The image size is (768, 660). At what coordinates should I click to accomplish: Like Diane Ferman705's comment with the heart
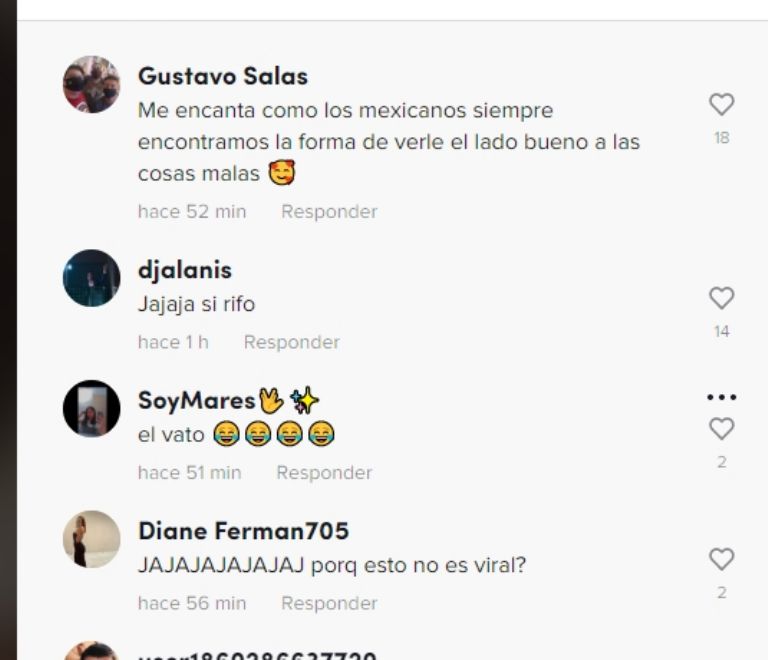pyautogui.click(x=721, y=559)
